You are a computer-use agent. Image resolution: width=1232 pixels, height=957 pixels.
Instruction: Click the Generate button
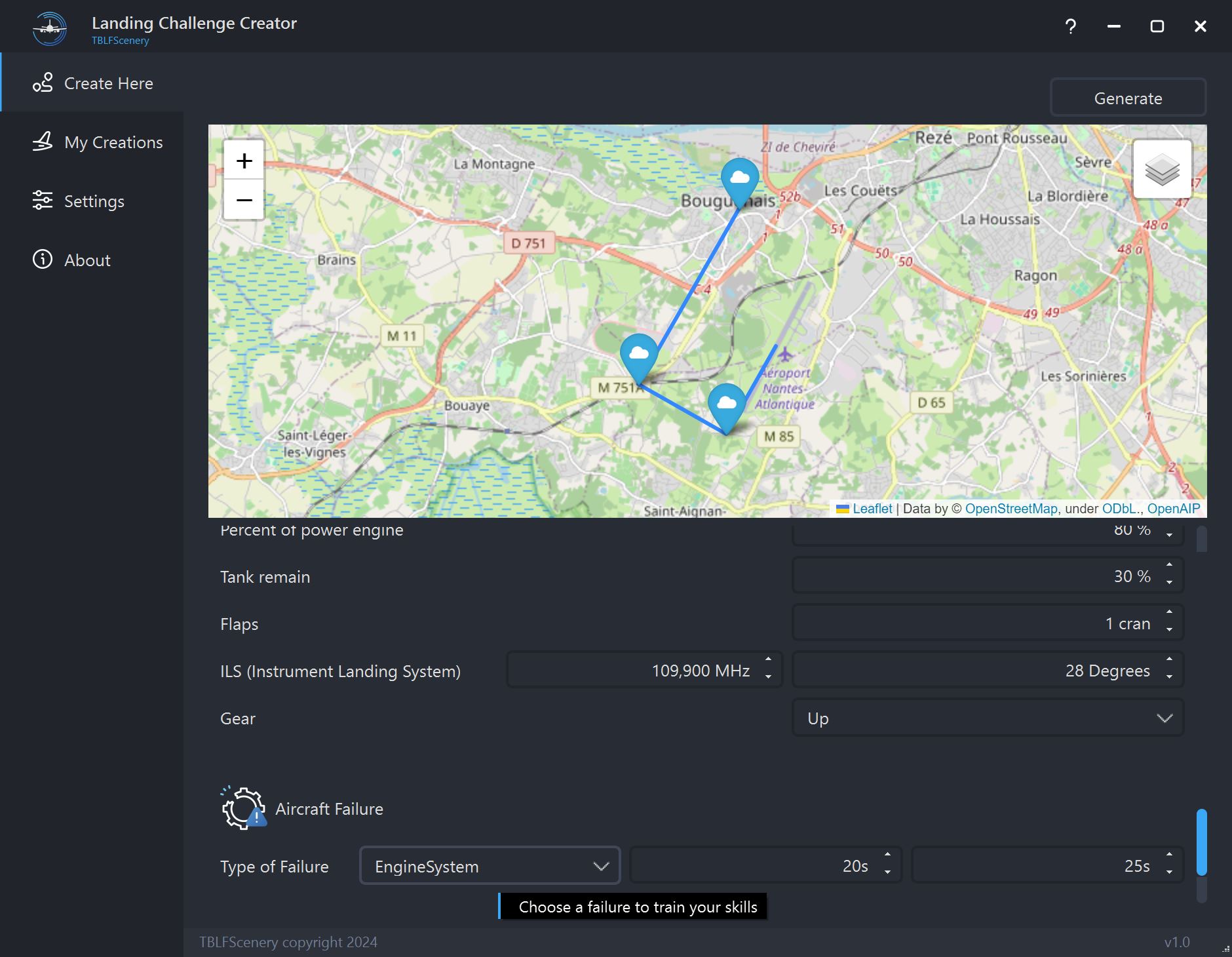pos(1128,98)
